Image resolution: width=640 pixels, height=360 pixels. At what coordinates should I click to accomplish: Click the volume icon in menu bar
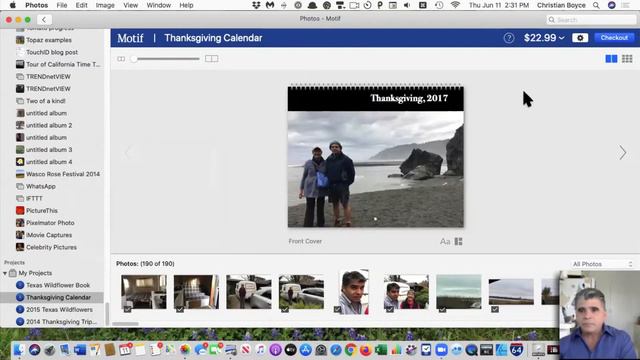point(407,5)
